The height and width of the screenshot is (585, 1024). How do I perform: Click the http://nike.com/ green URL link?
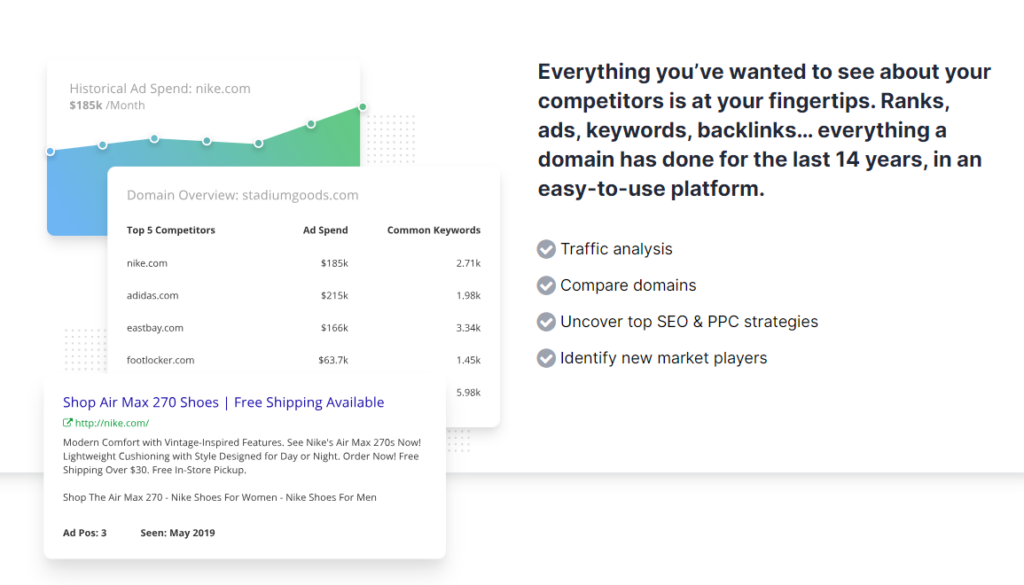pyautogui.click(x=111, y=423)
